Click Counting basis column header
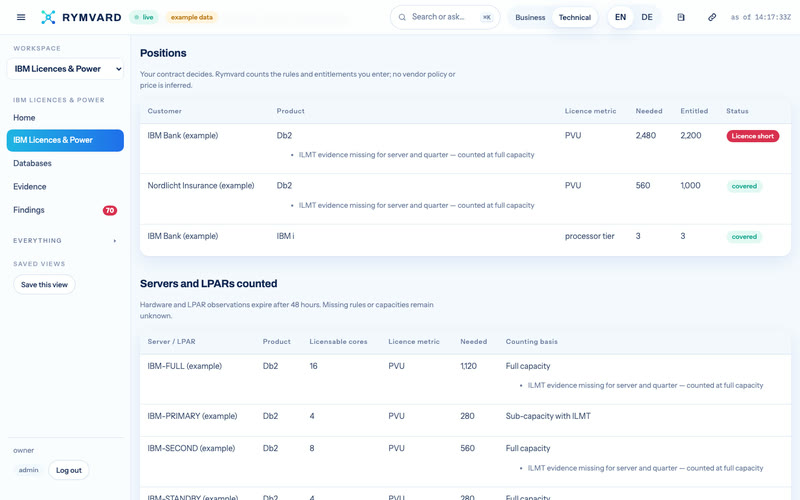 [531, 342]
